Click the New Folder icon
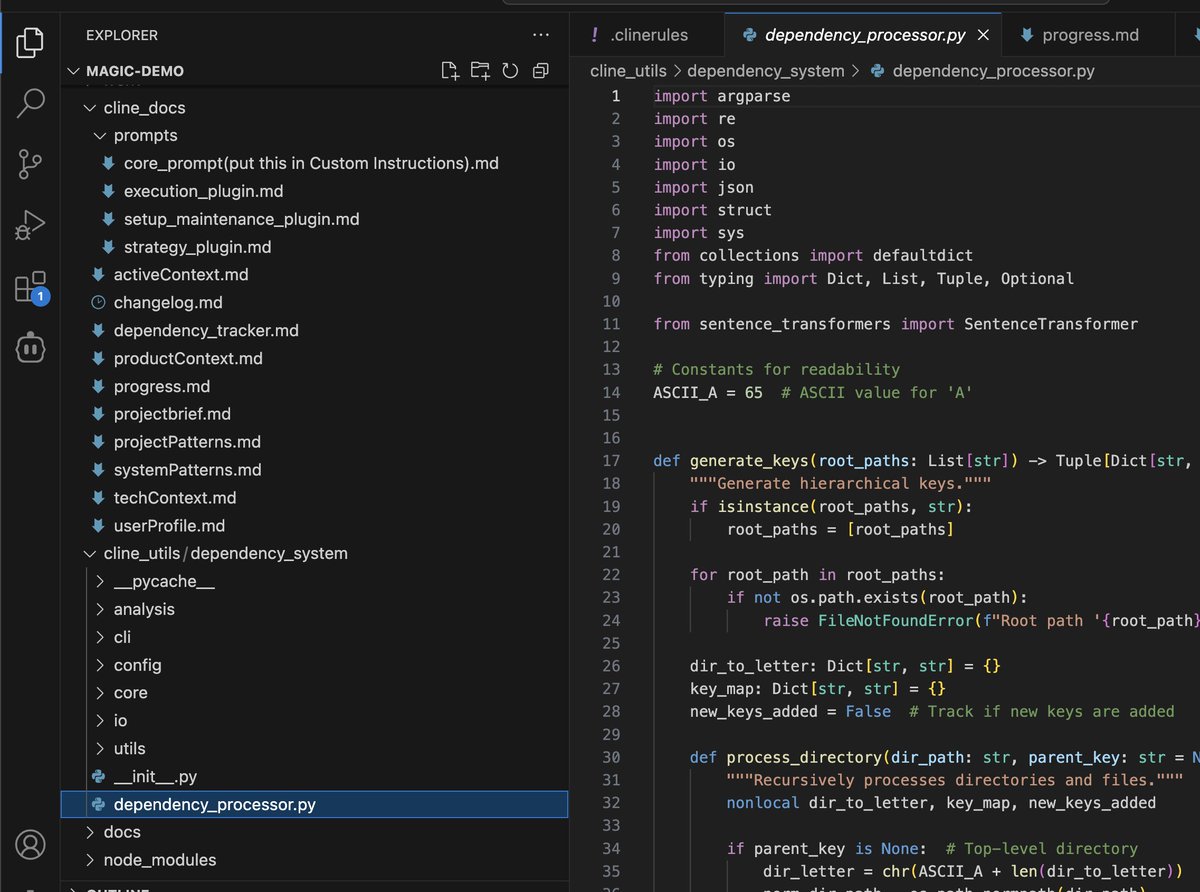The image size is (1200, 892). pyautogui.click(x=480, y=71)
